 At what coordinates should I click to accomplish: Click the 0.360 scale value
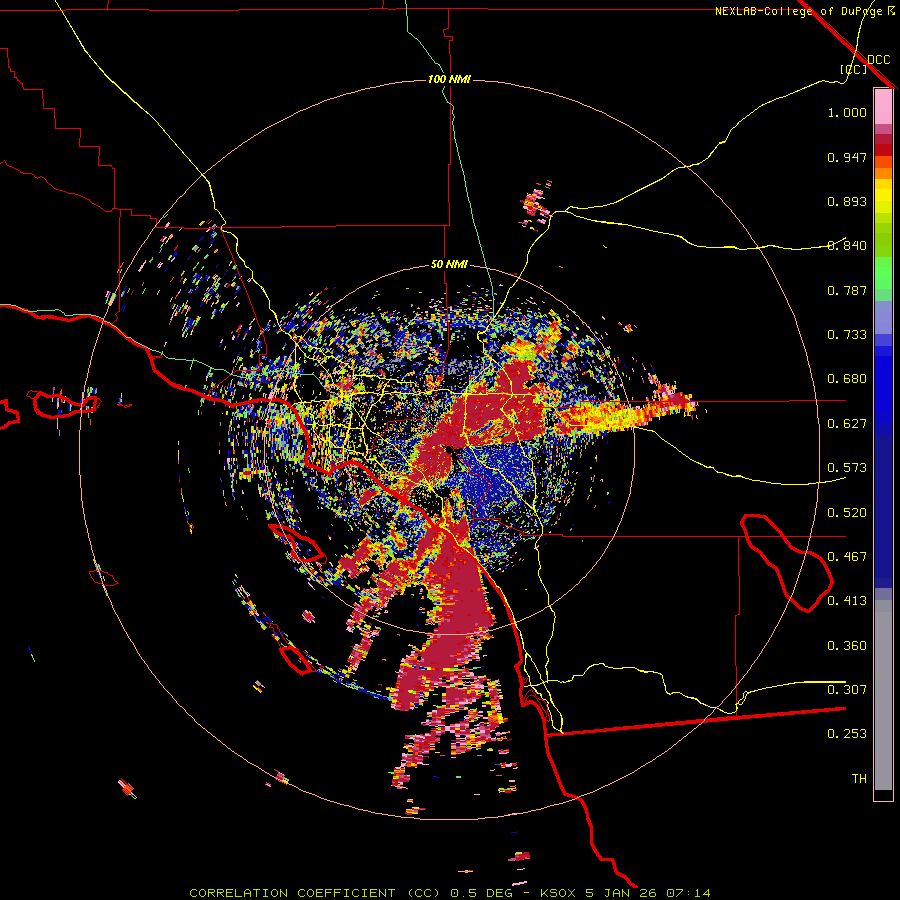[x=847, y=646]
